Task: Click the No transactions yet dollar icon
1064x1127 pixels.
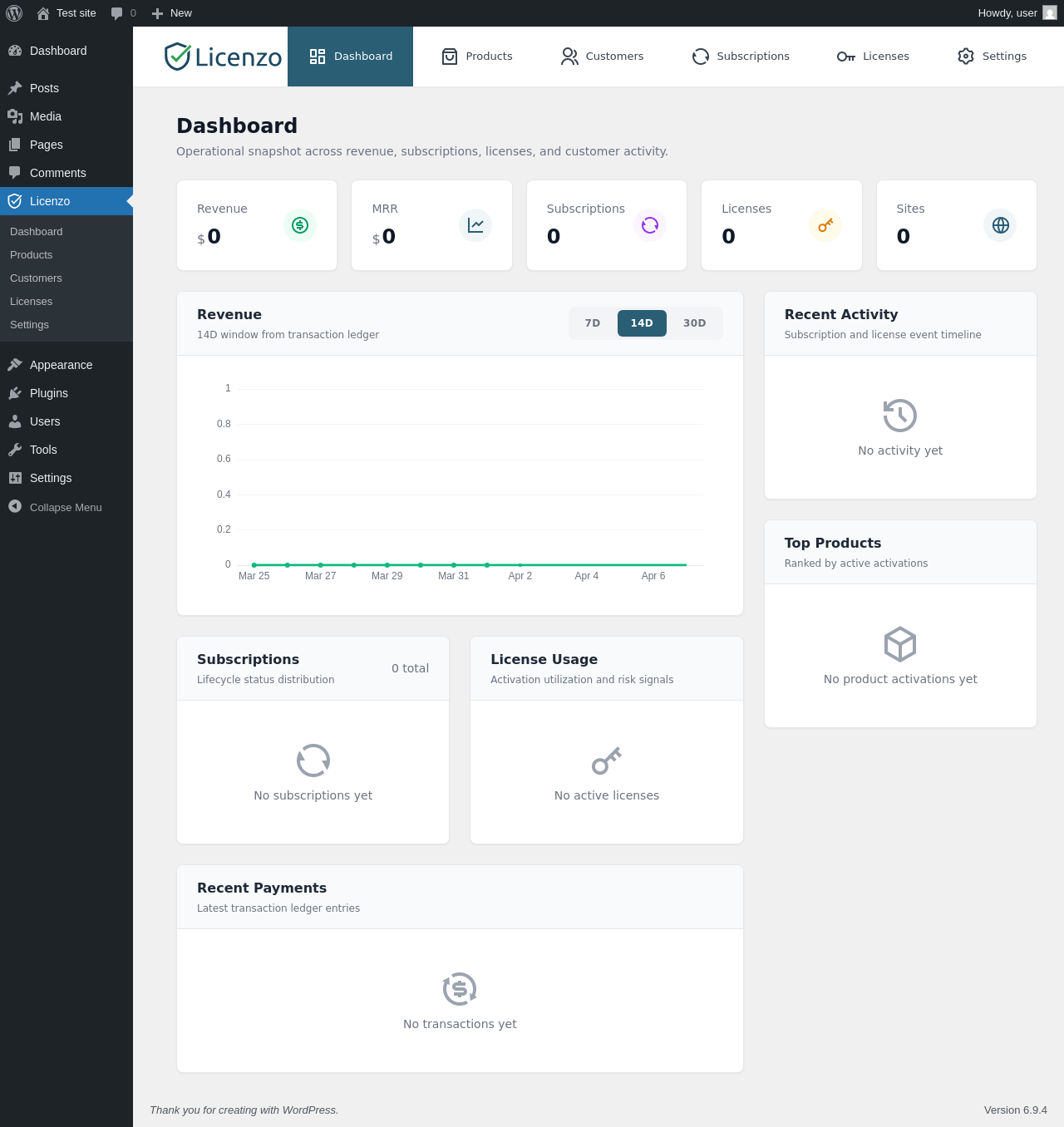Action: [x=460, y=989]
